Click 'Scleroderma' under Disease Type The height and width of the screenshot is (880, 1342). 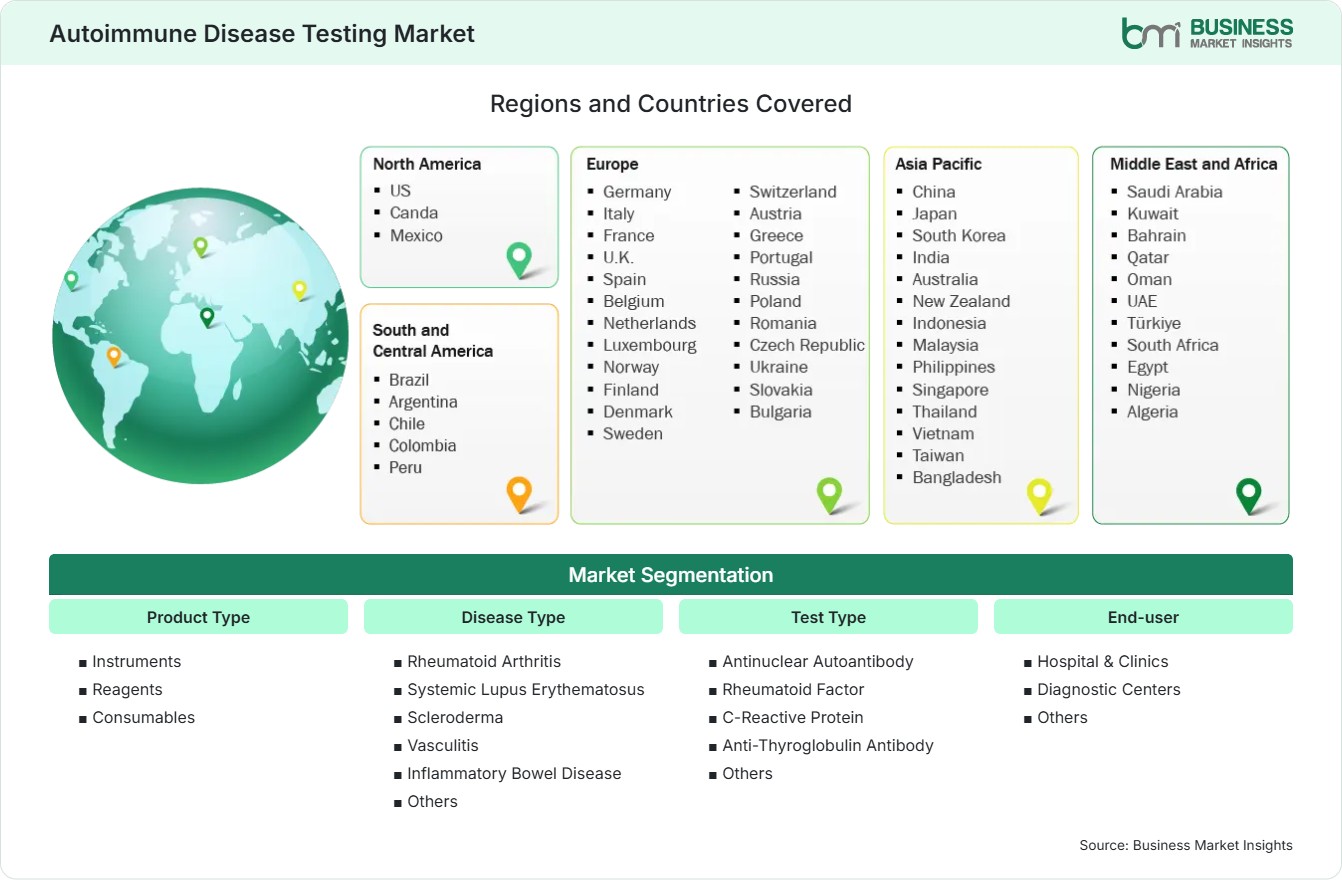click(455, 717)
